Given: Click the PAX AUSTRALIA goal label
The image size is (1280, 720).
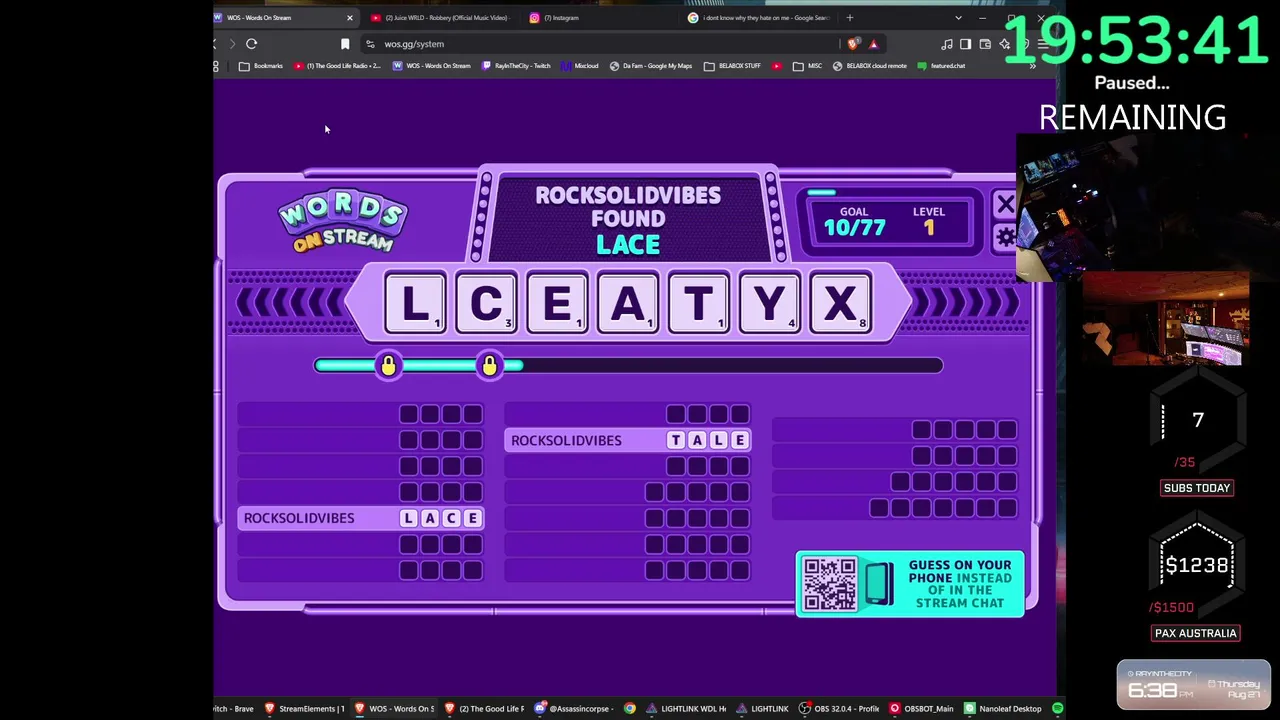Looking at the screenshot, I should click(x=1196, y=633).
